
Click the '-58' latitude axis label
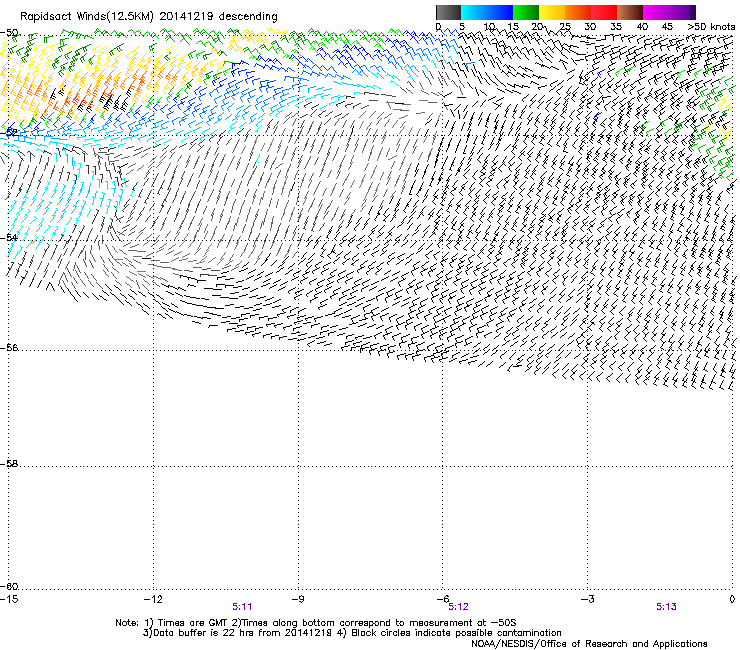click(x=10, y=464)
